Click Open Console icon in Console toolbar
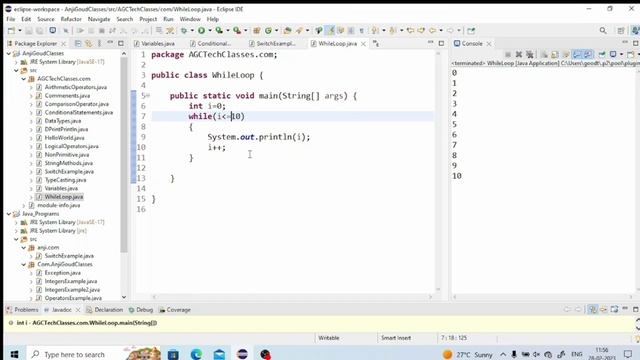The height and width of the screenshot is (360, 640). click(631, 54)
